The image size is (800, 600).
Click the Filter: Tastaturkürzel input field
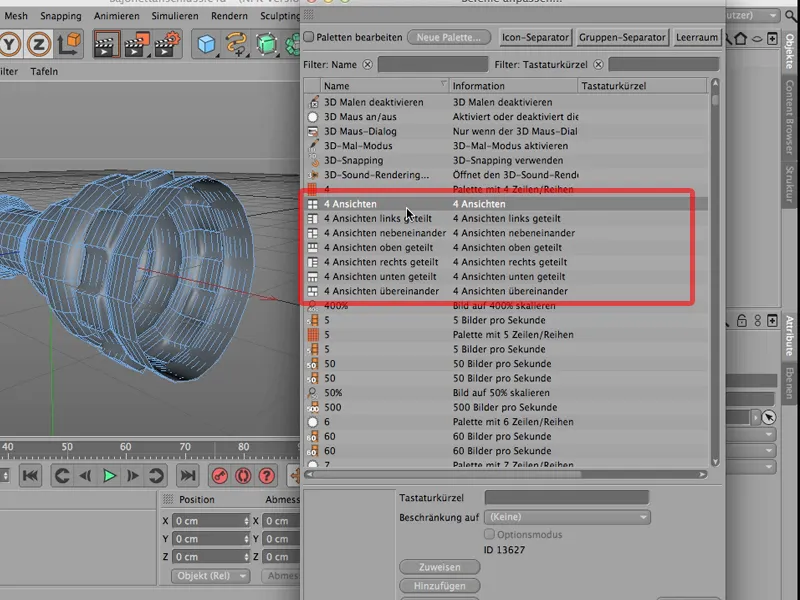click(x=664, y=64)
